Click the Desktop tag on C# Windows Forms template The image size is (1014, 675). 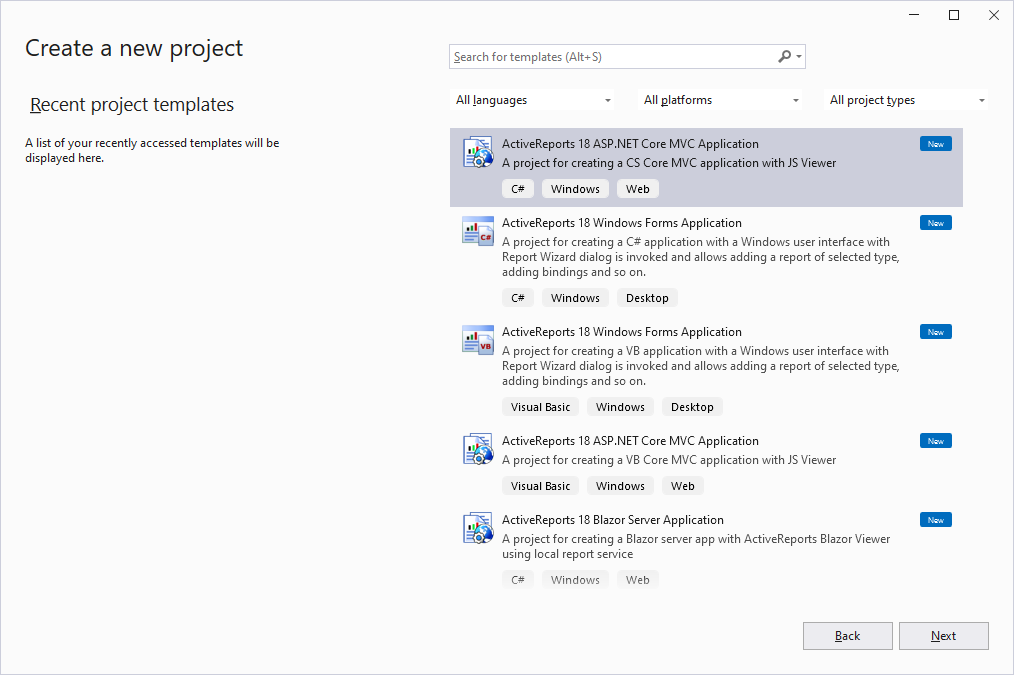point(647,298)
